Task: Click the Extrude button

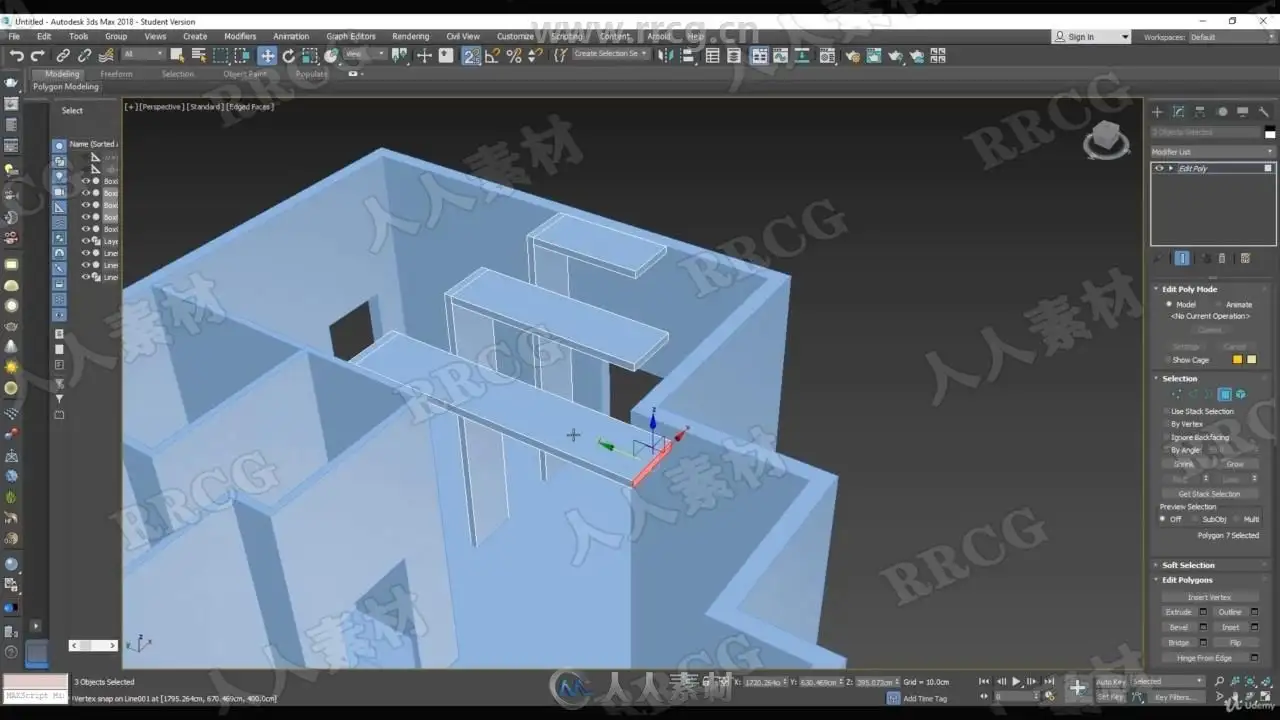Action: 1179,612
